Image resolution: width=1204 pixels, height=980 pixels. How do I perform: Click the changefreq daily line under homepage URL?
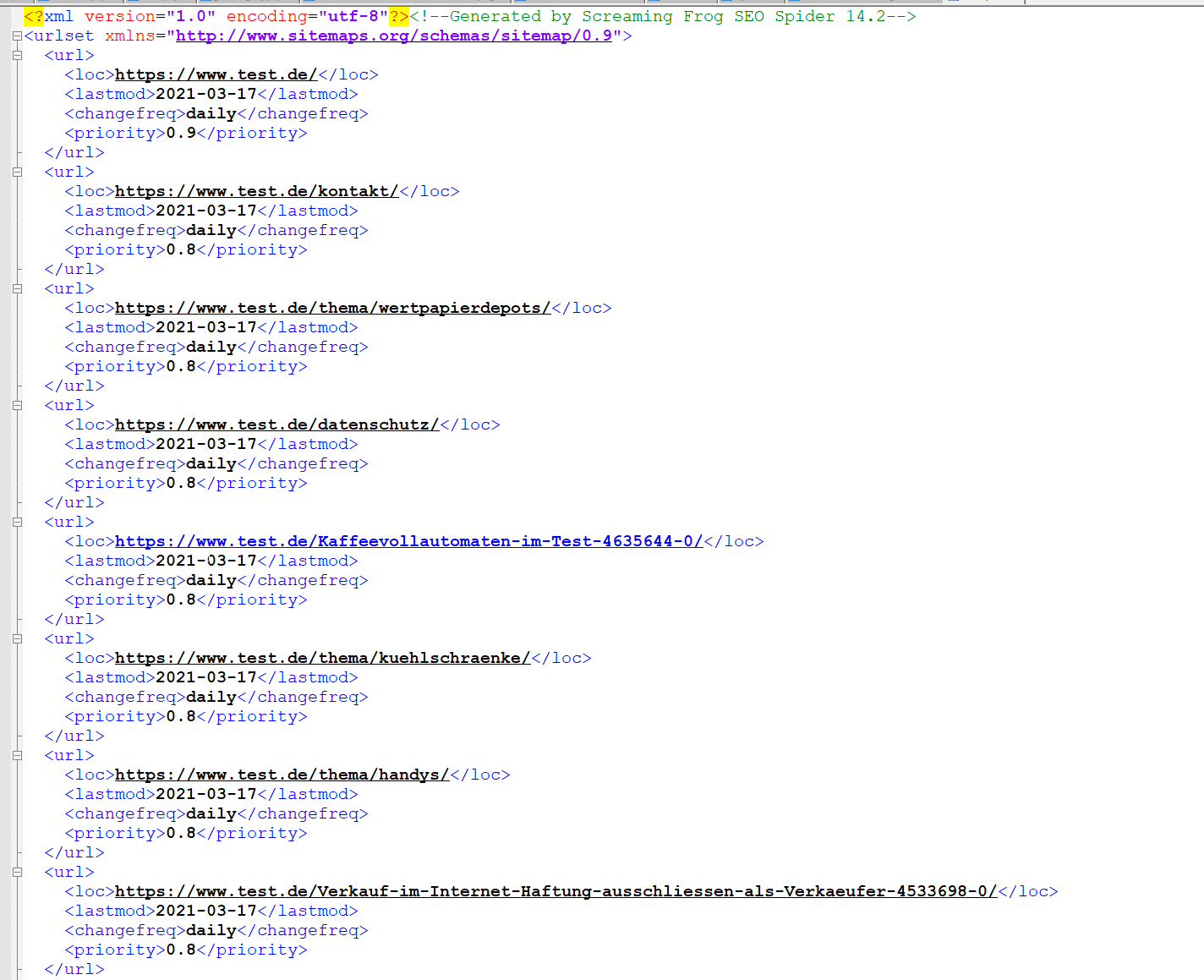[x=216, y=113]
